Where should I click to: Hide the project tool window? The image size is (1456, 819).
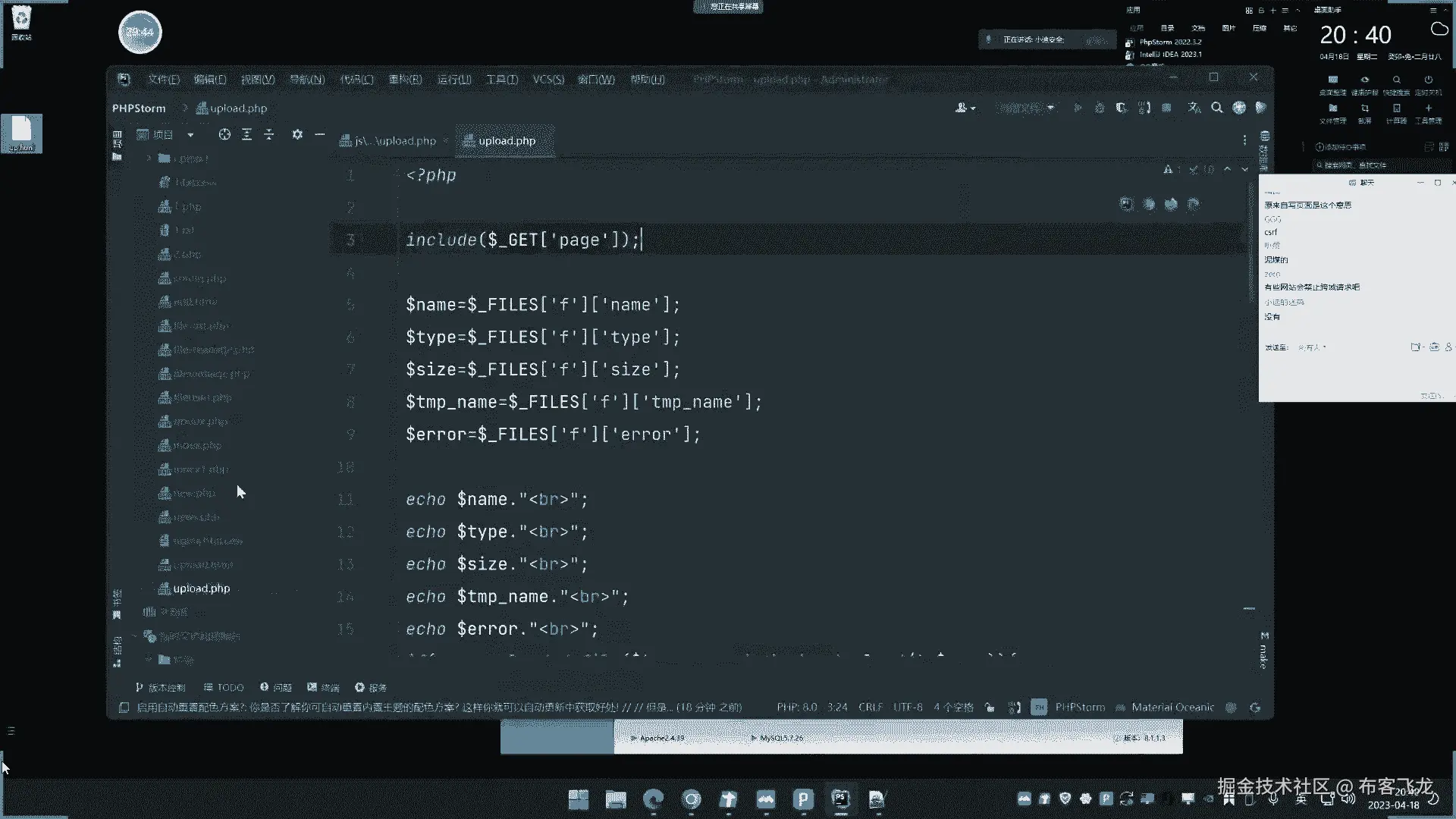click(320, 134)
